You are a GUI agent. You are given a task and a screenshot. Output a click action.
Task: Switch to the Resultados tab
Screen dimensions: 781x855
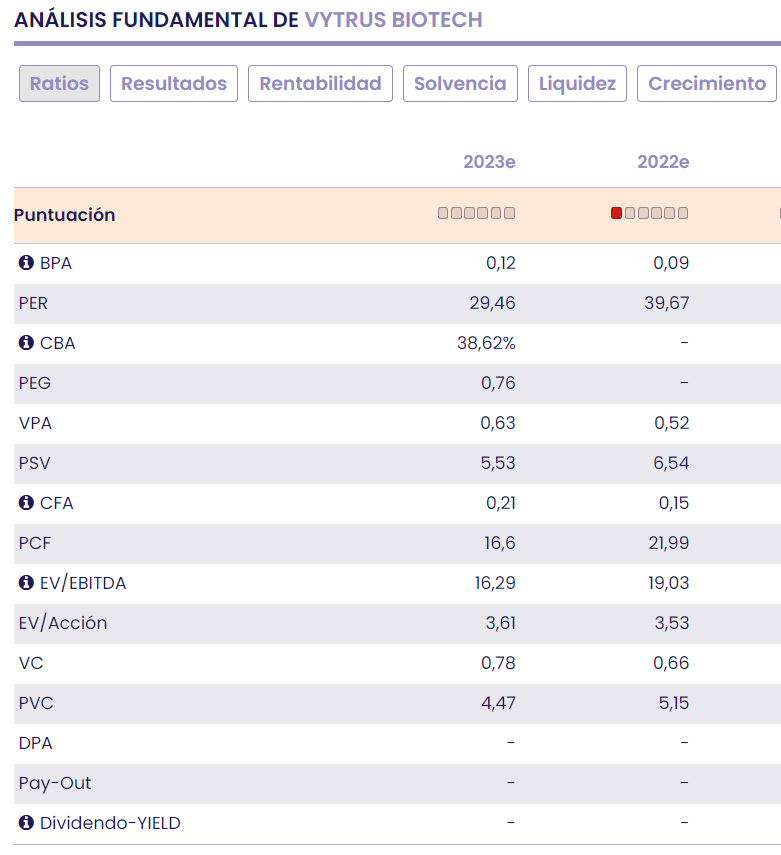(174, 84)
